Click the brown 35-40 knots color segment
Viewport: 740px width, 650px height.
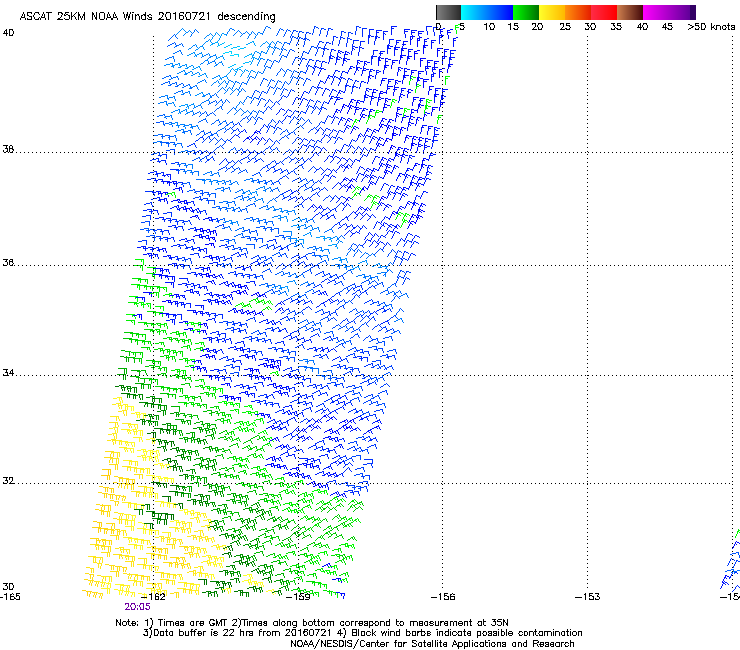(x=630, y=12)
